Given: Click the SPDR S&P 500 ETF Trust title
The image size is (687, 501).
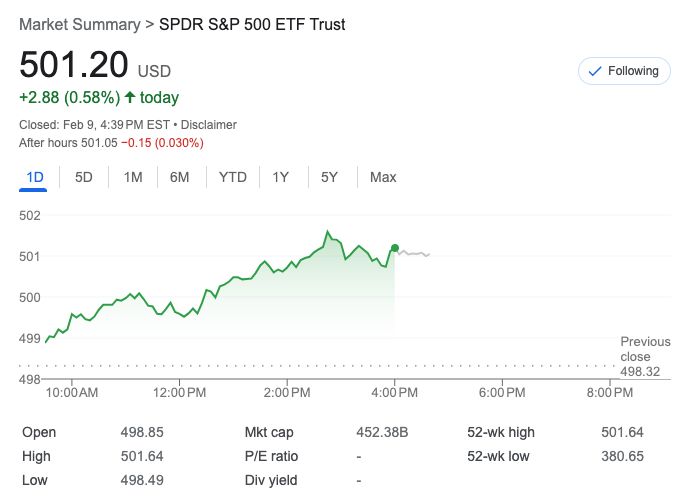Looking at the screenshot, I should [x=252, y=24].
